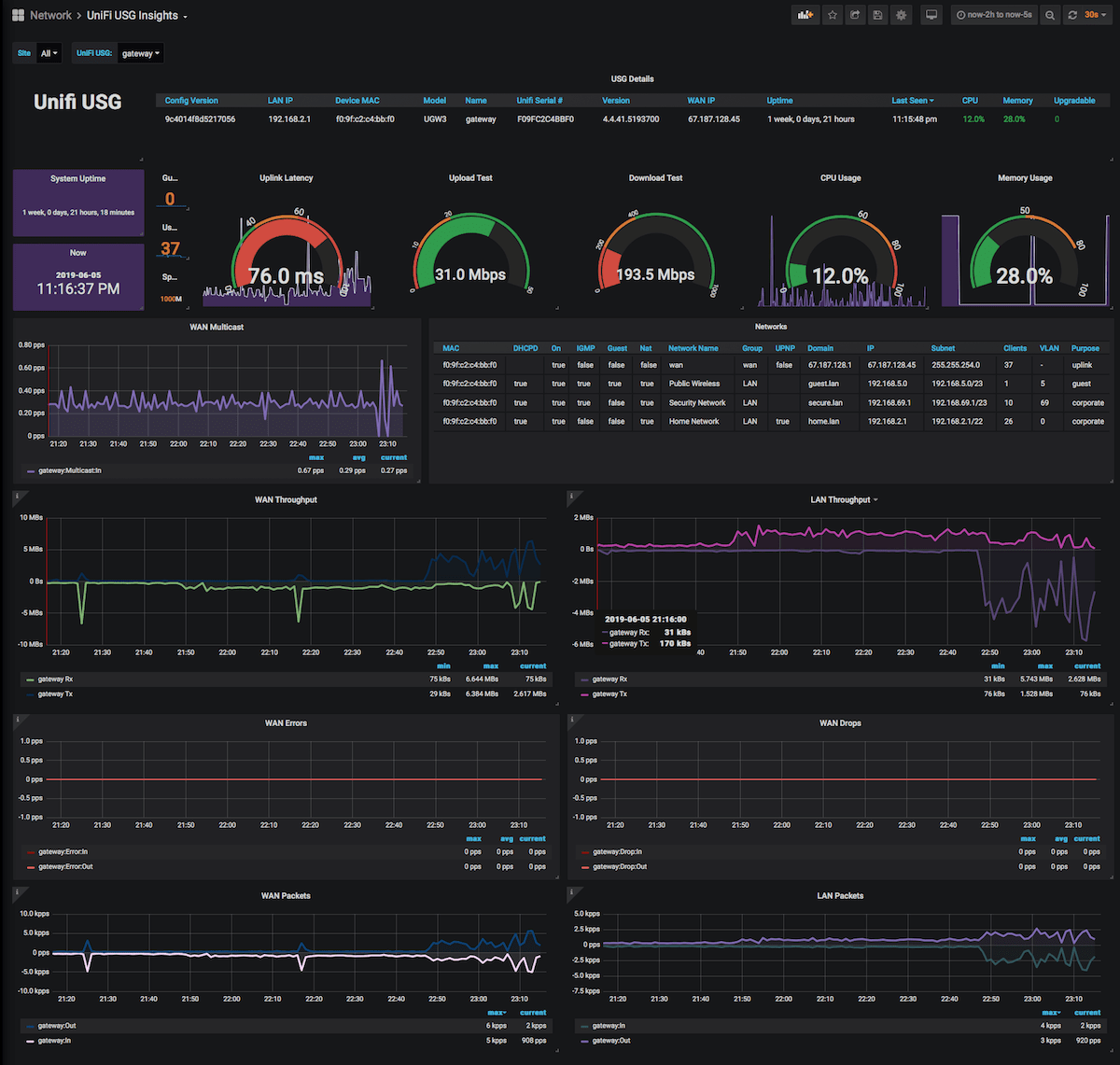The width and height of the screenshot is (1120, 1065).
Task: Cycle view mode with monitor icon
Action: [x=931, y=15]
